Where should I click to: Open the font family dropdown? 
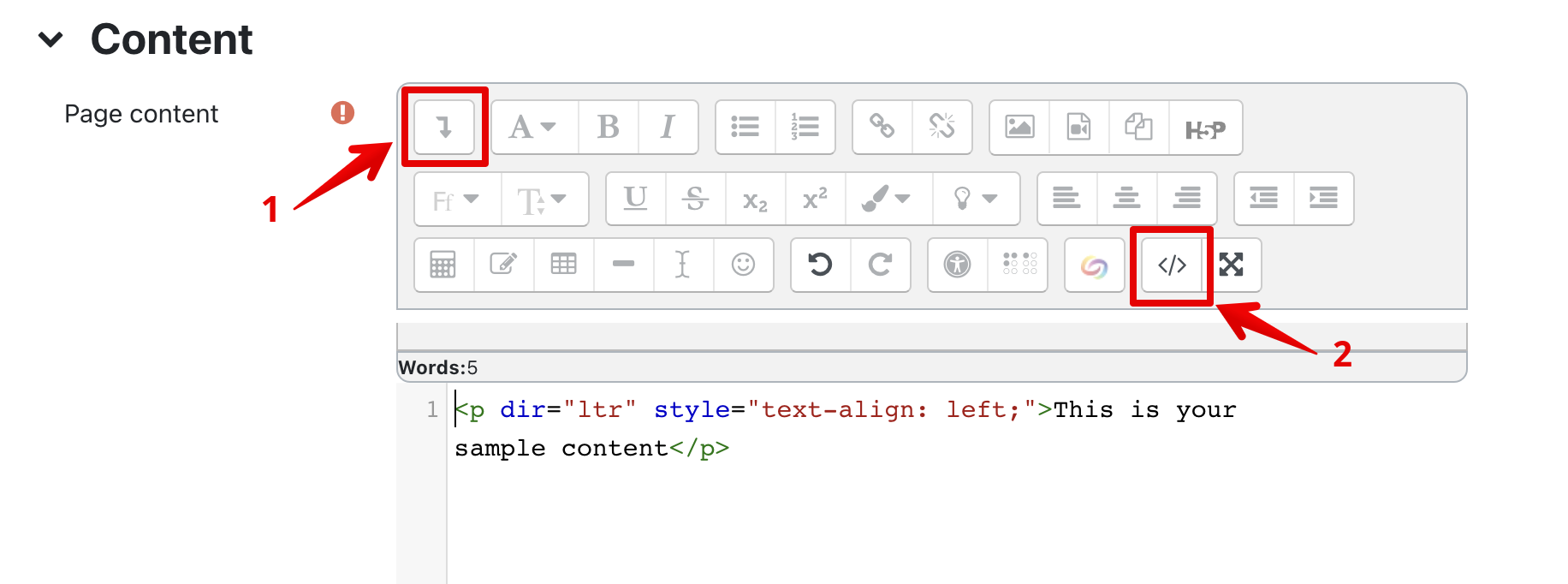coord(455,200)
